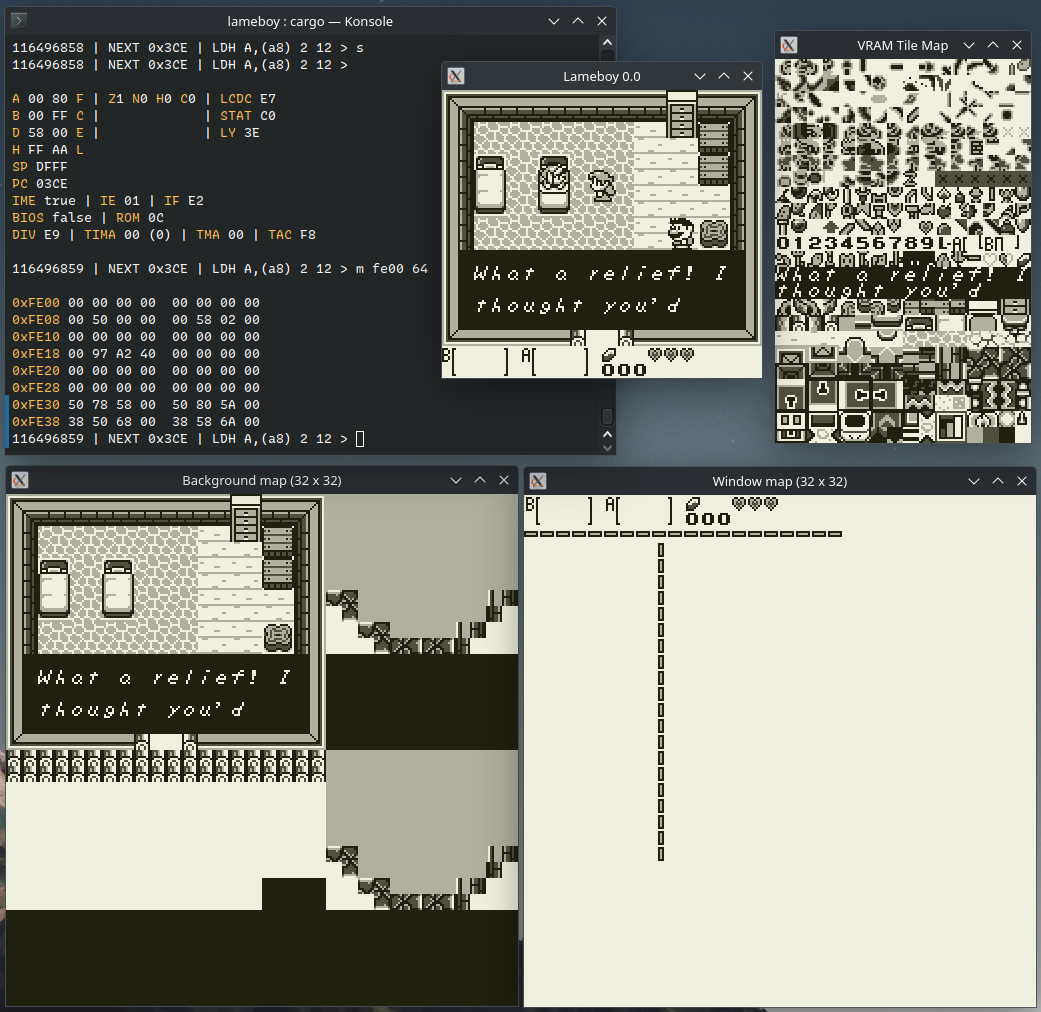
Task: Close the Window map window
Action: (1022, 481)
